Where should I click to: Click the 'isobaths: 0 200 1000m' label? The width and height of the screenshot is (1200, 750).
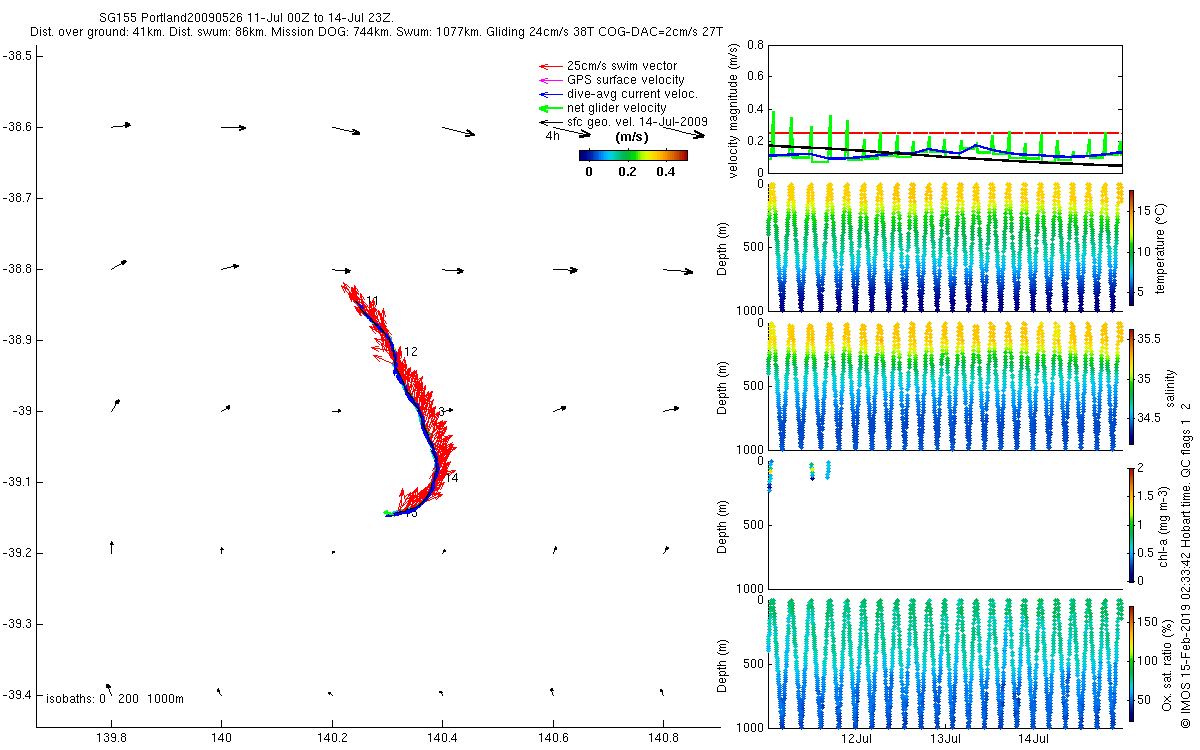coord(115,699)
